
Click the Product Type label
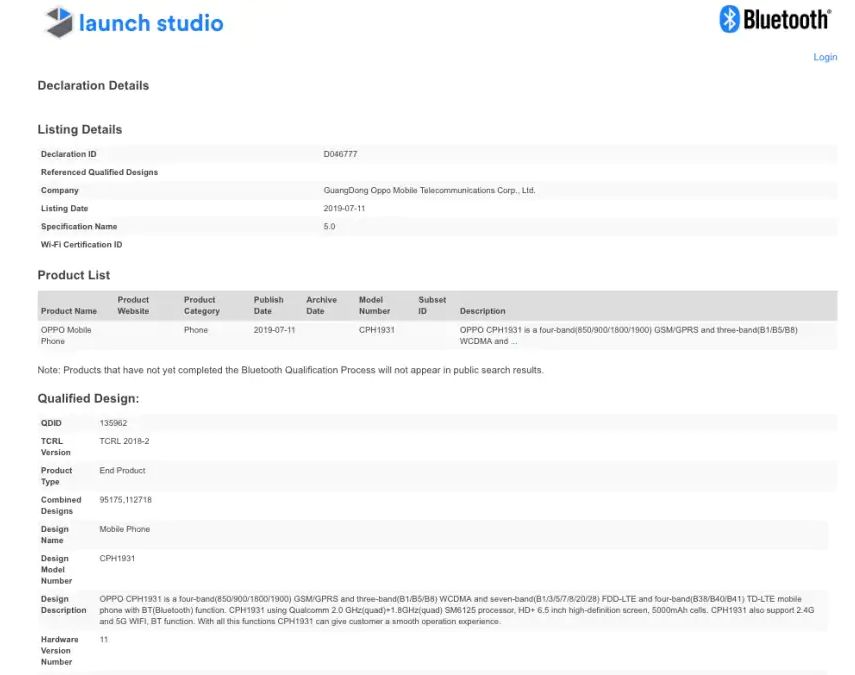pyautogui.click(x=56, y=476)
